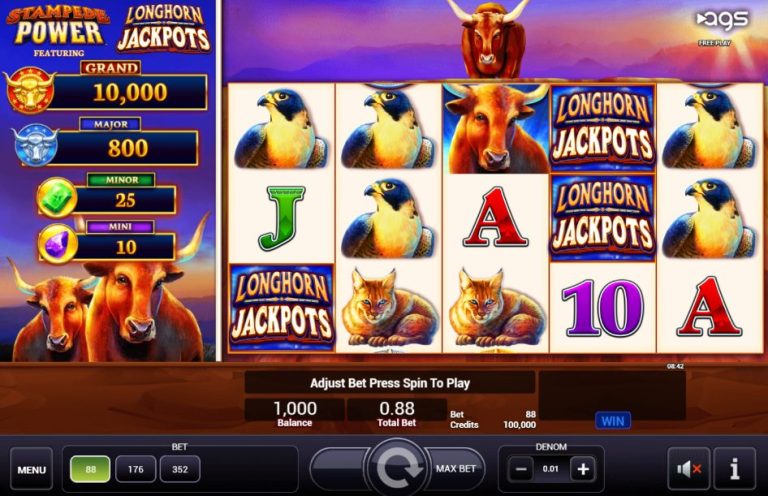Screen dimensions: 768x496
Task: Select the 88 bet option
Action: [91, 469]
